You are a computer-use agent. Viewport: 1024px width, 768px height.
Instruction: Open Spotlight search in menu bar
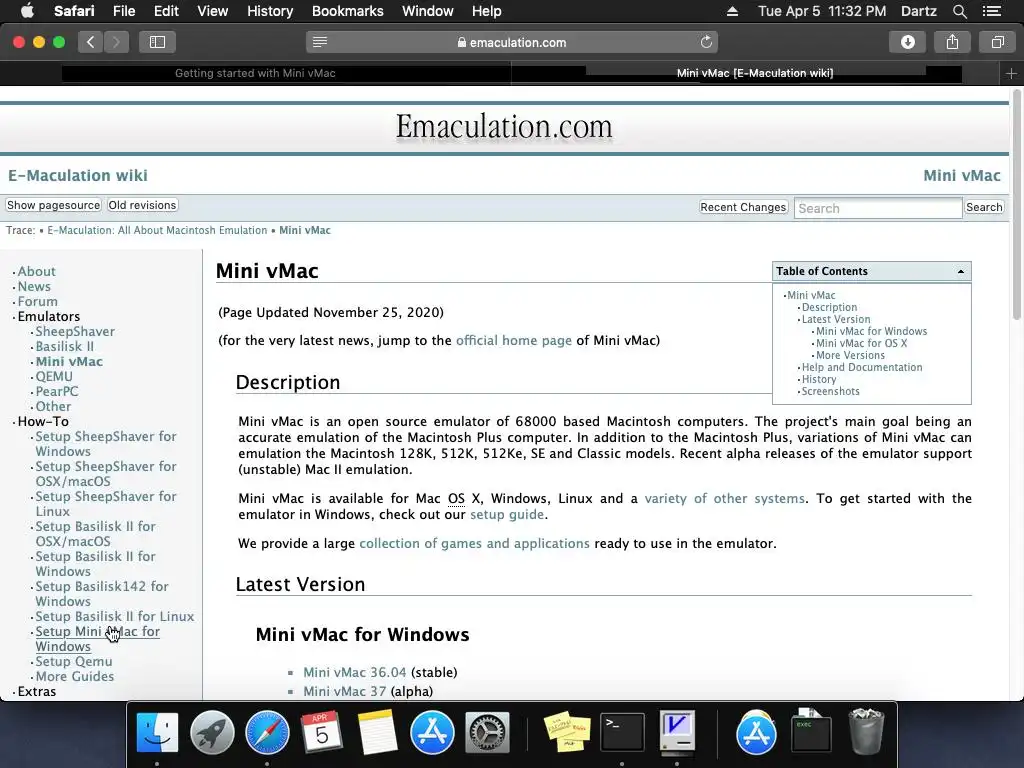point(959,11)
